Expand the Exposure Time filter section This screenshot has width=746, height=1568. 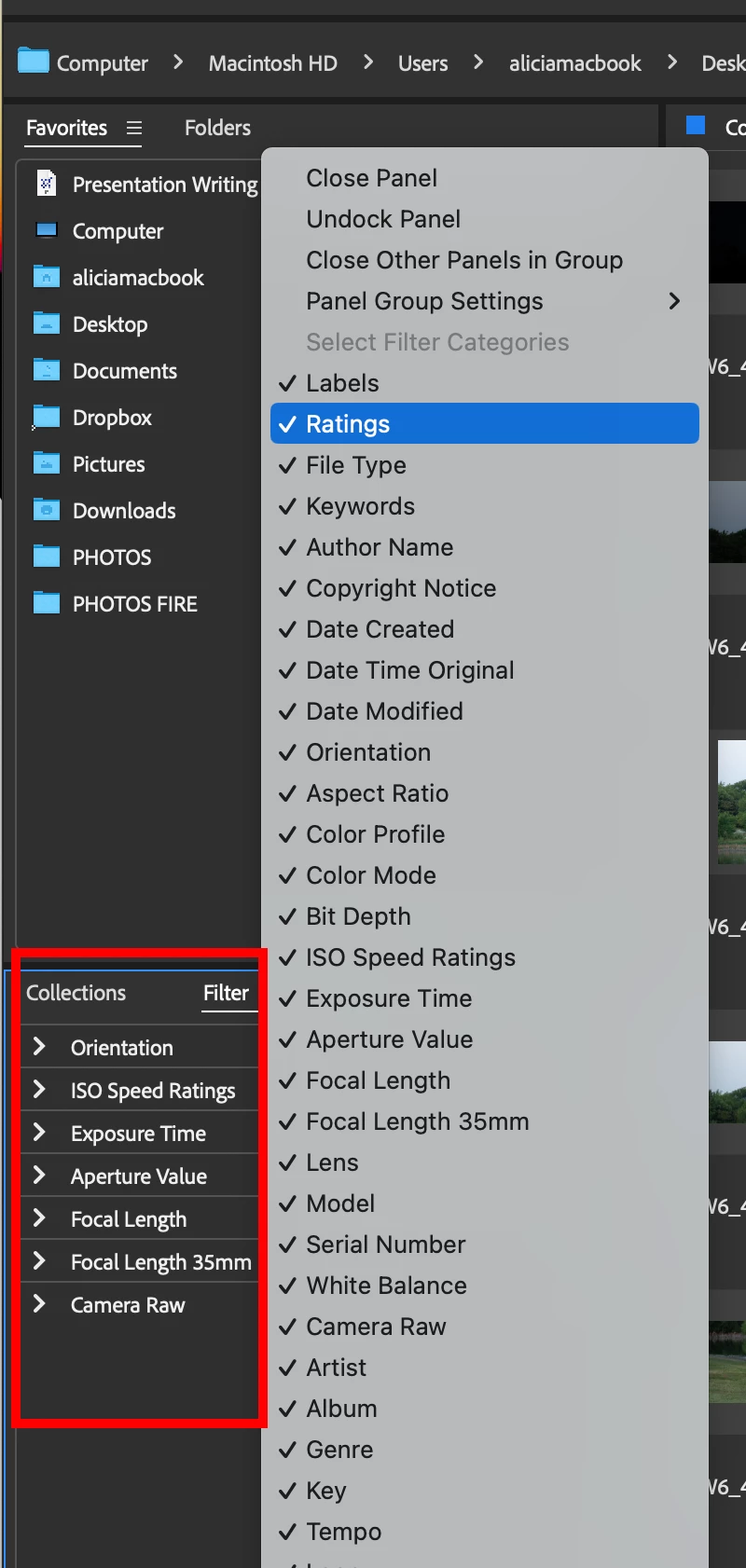[39, 1133]
